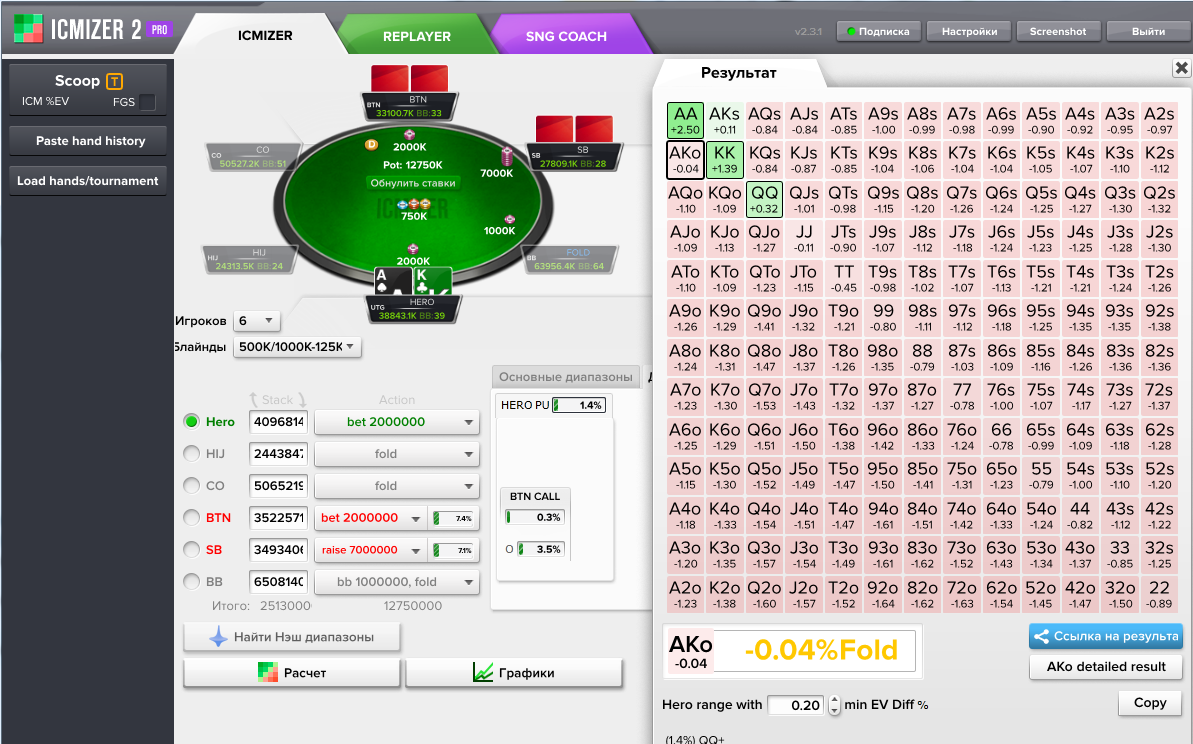Open the Блайнды 500K/1000K-125K dropdown
1193x744 pixels.
(297, 347)
